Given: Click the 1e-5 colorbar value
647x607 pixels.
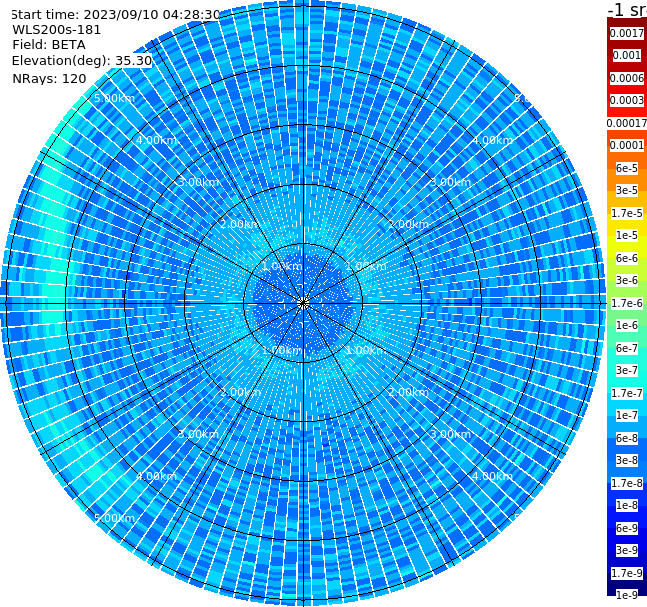Looking at the screenshot, I should (627, 235).
